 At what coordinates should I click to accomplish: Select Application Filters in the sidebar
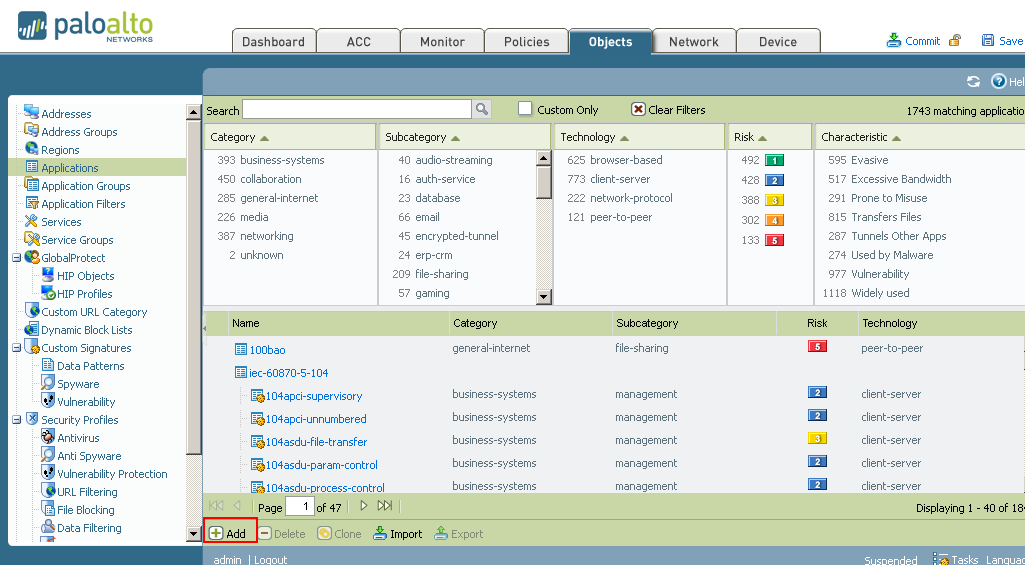pos(83,204)
